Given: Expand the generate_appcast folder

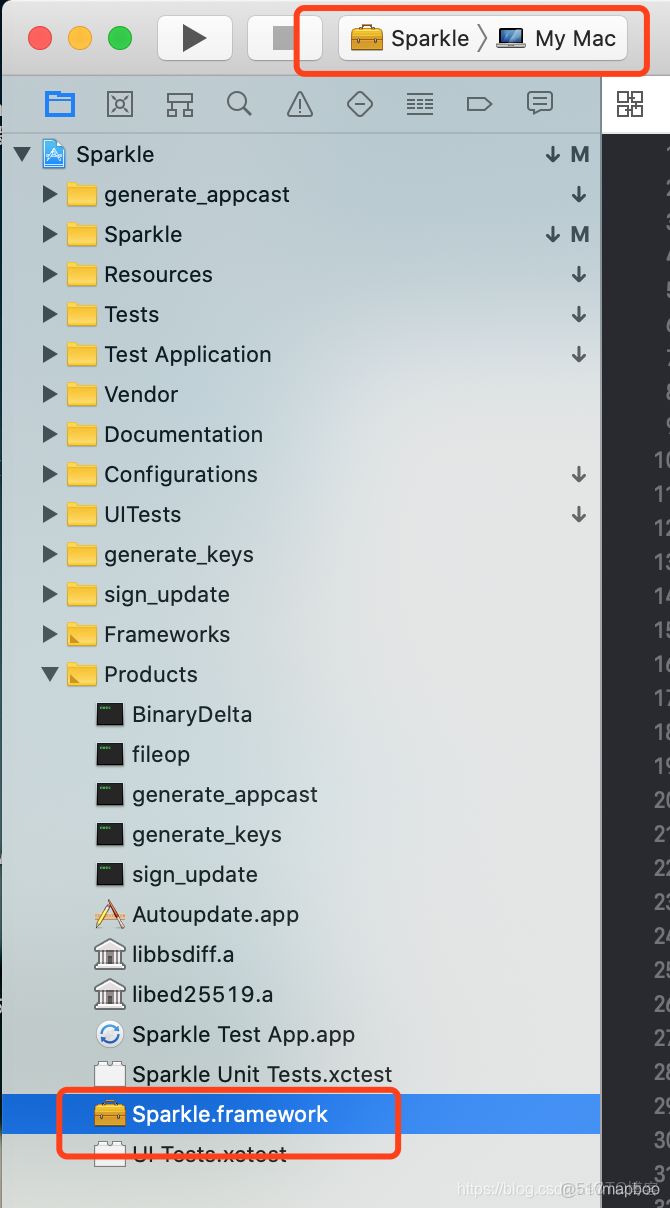Looking at the screenshot, I should click(x=50, y=194).
